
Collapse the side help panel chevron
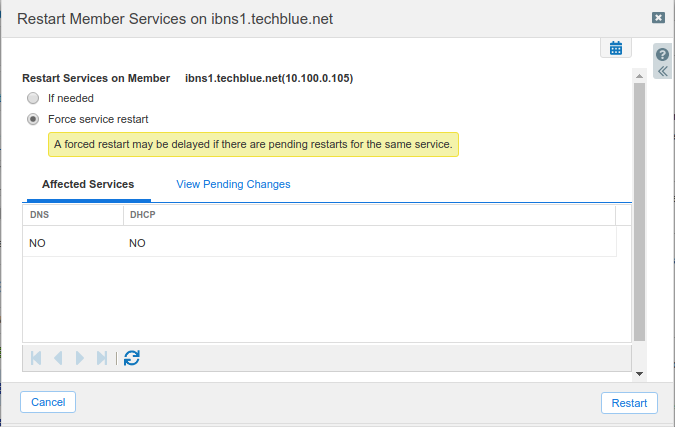(661, 72)
